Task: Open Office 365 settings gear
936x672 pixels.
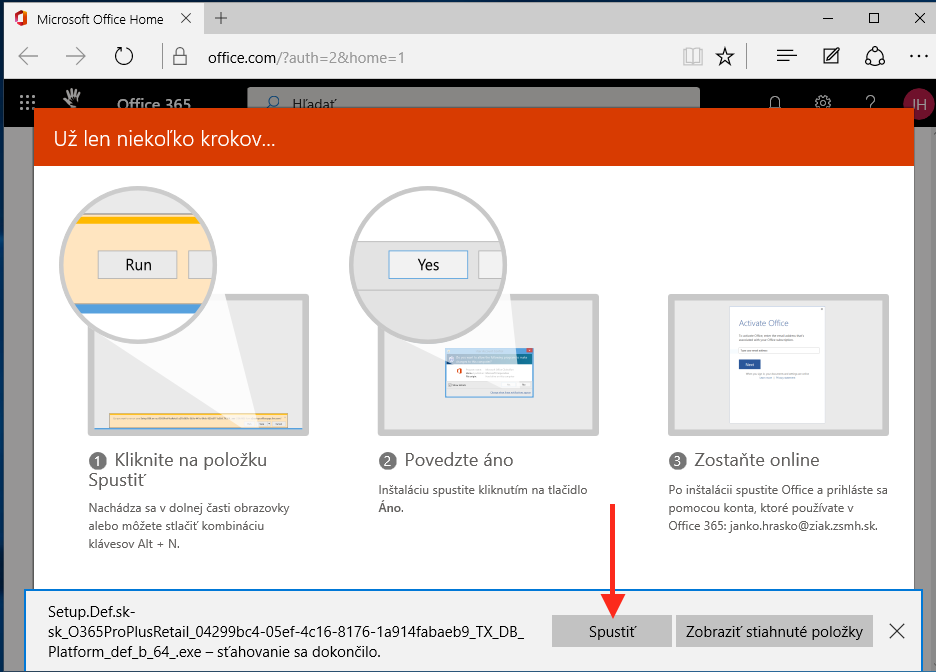Action: coord(823,103)
